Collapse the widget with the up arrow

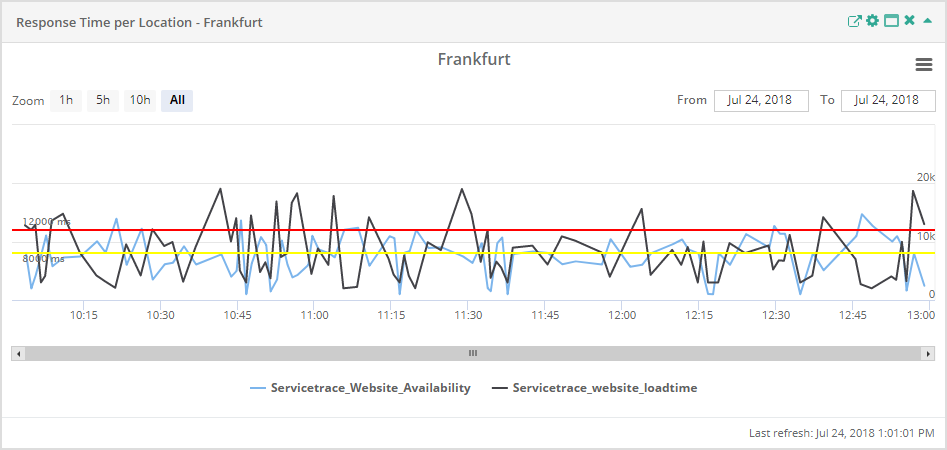927,21
